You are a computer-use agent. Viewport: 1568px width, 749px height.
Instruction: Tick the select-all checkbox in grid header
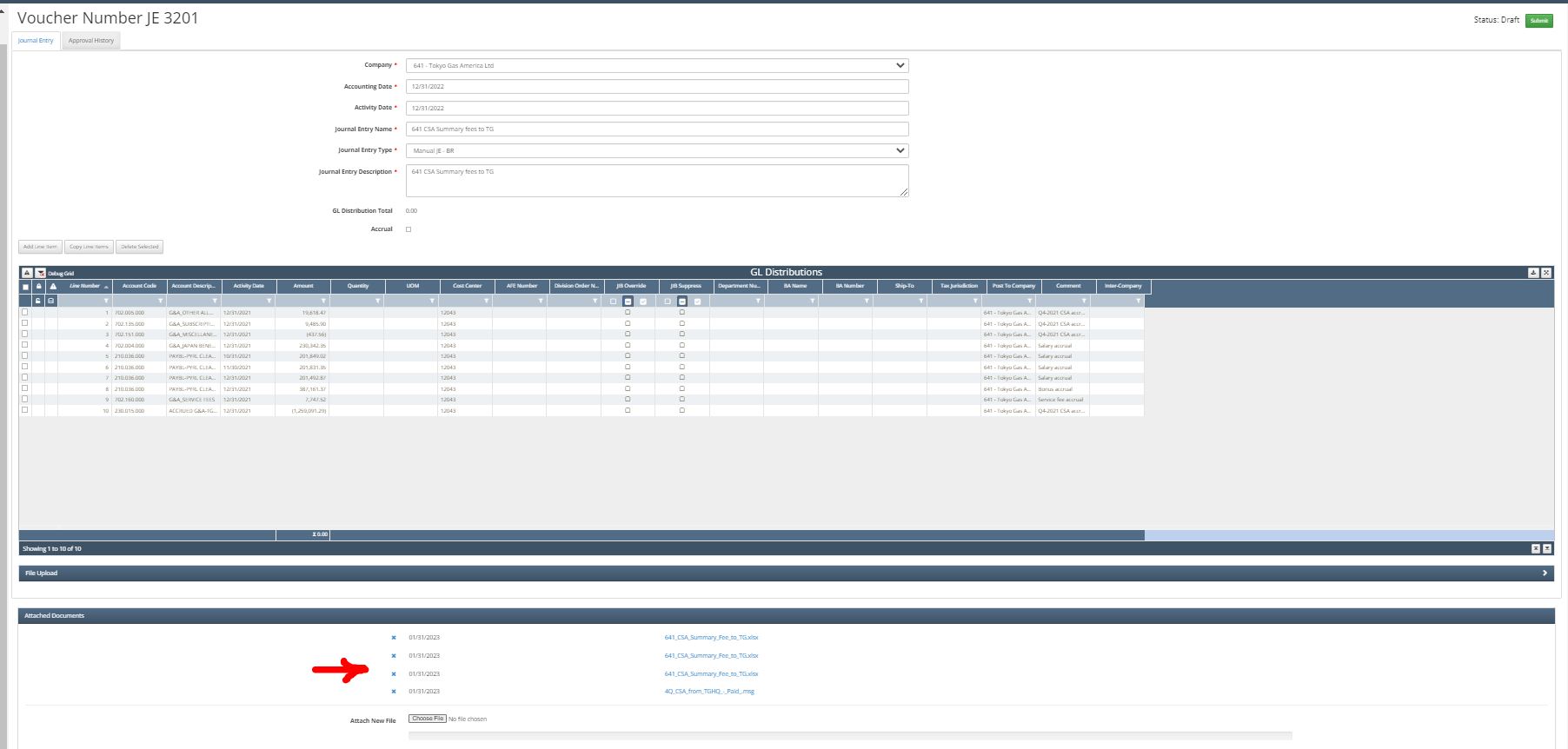tap(25, 286)
